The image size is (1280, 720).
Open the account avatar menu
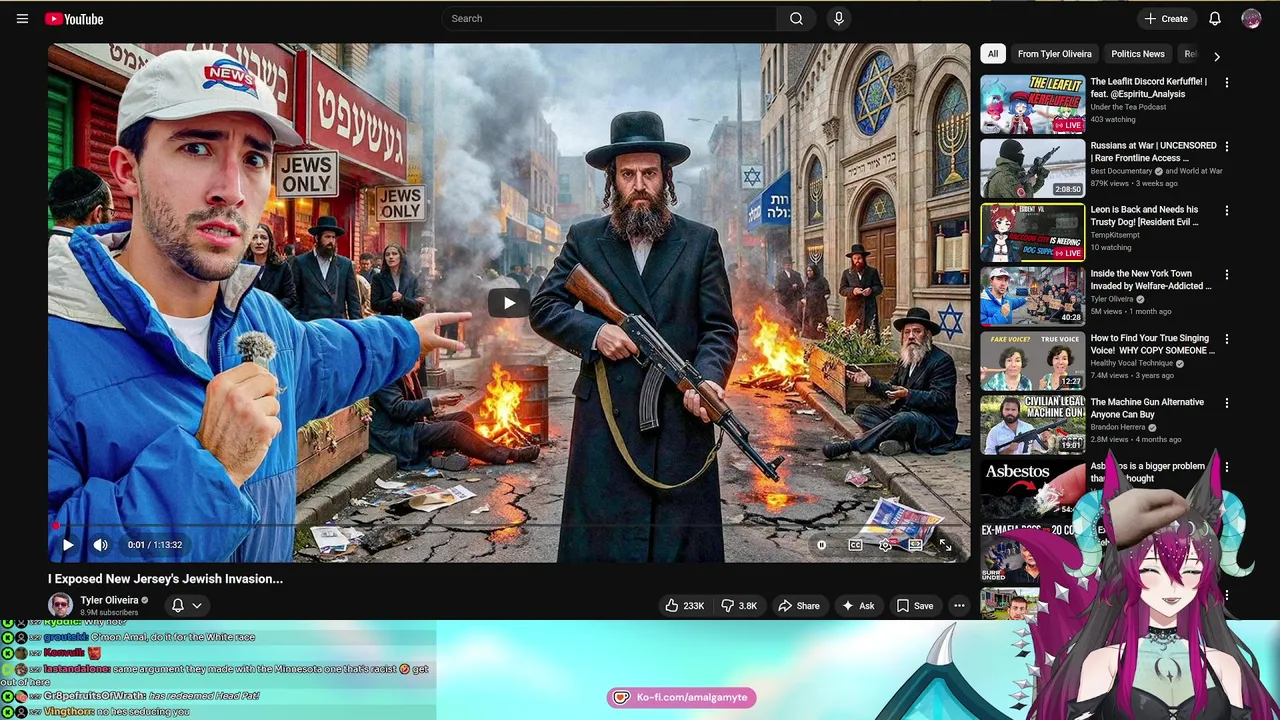(x=1251, y=18)
